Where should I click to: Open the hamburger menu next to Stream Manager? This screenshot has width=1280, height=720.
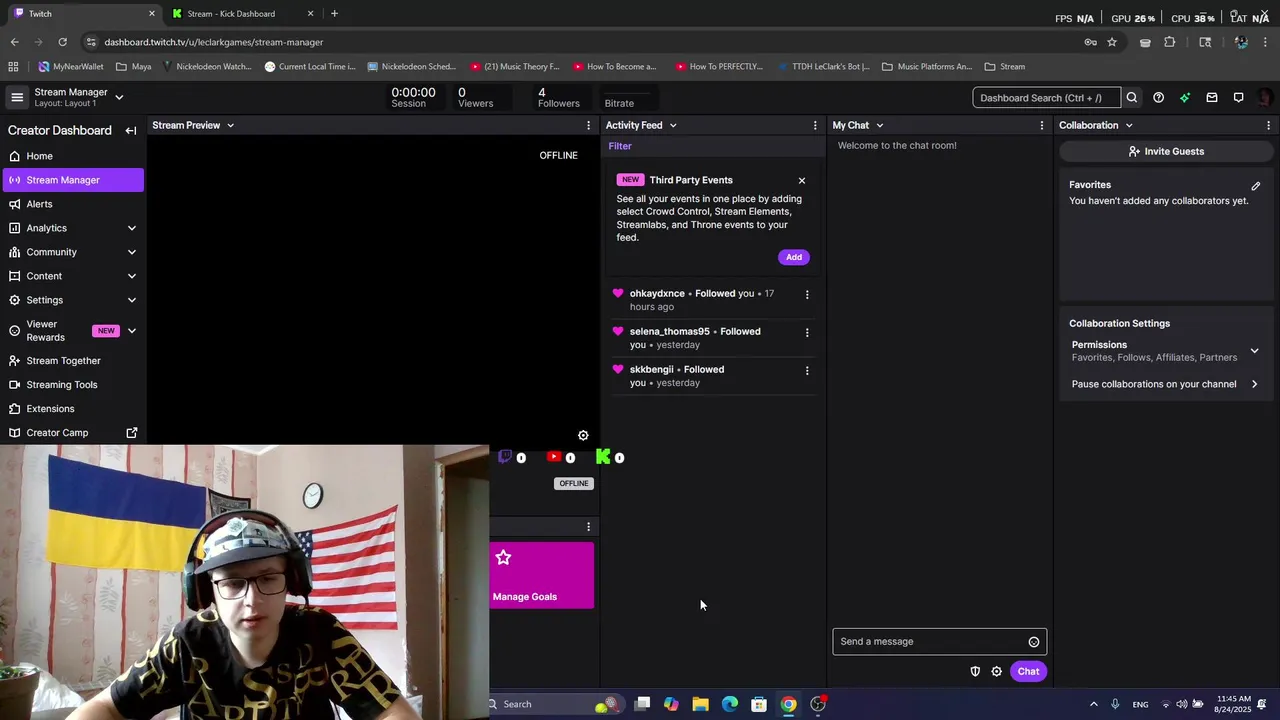[17, 97]
